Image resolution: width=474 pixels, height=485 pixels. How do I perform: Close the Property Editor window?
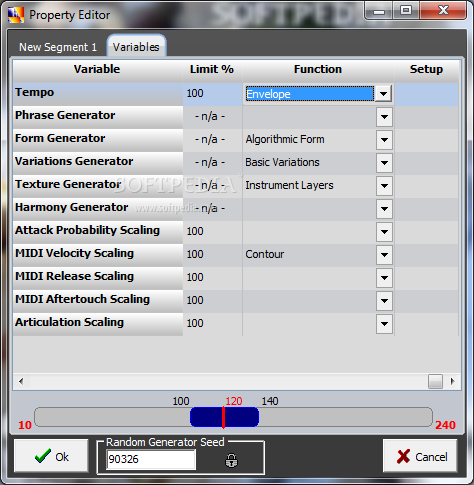click(443, 11)
